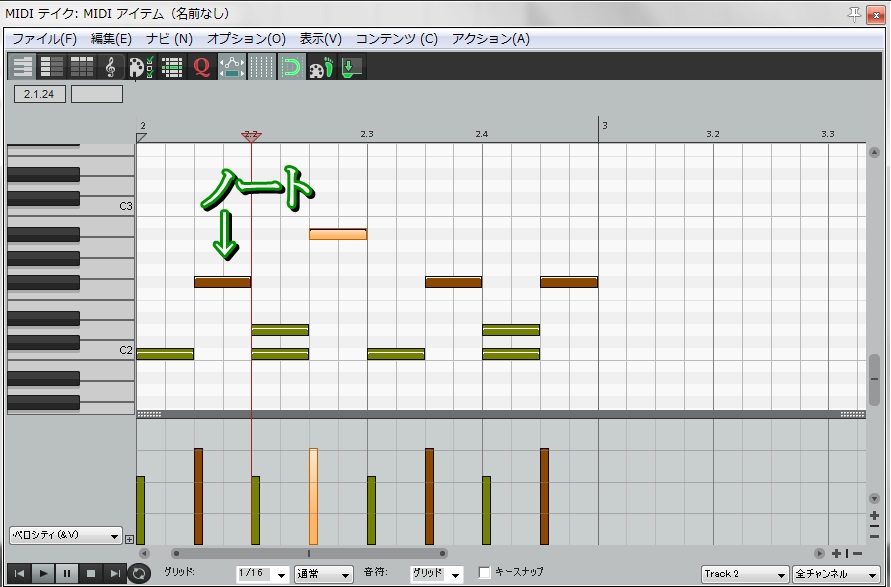
Task: Click the horizontal scrollbar thumb
Action: 309,553
